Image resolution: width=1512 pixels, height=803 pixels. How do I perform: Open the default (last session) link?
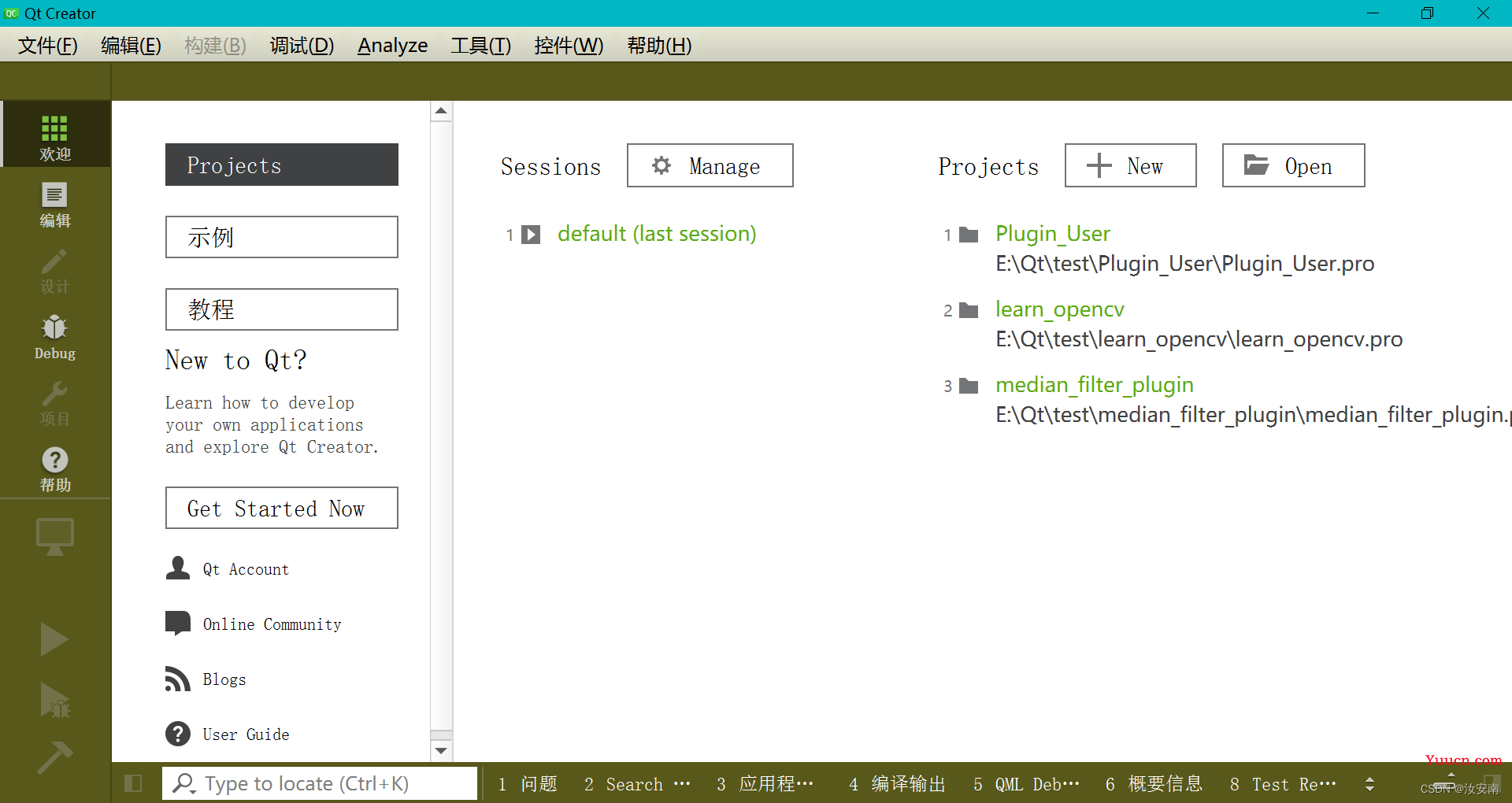click(x=657, y=234)
